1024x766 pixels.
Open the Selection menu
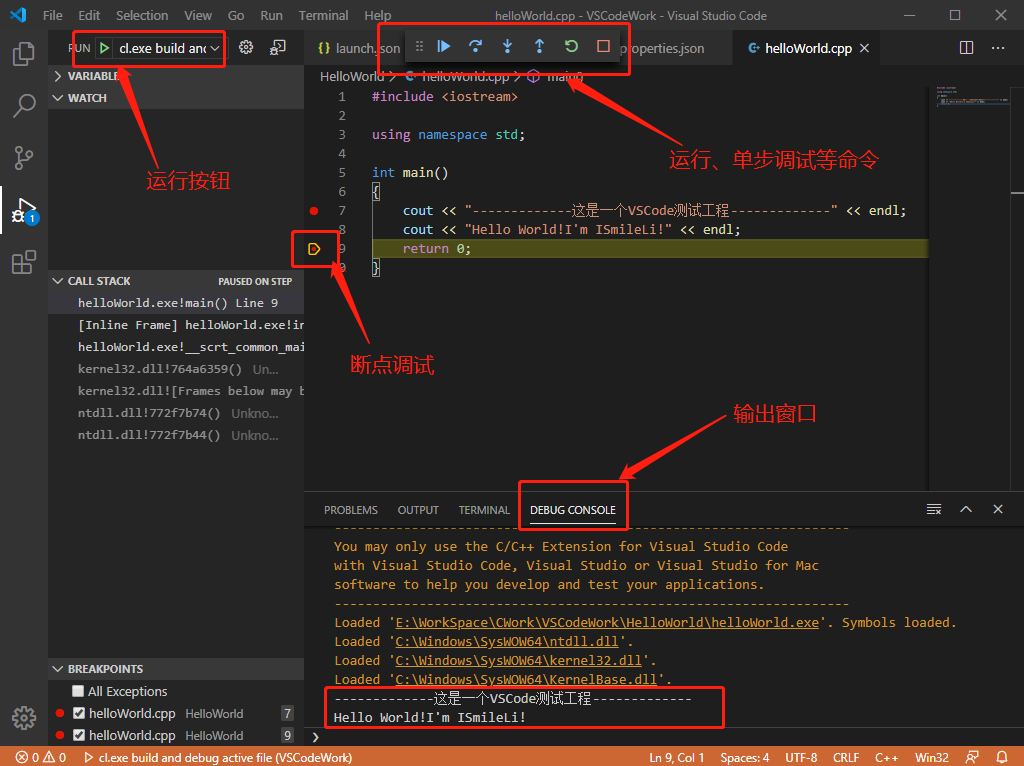[142, 15]
